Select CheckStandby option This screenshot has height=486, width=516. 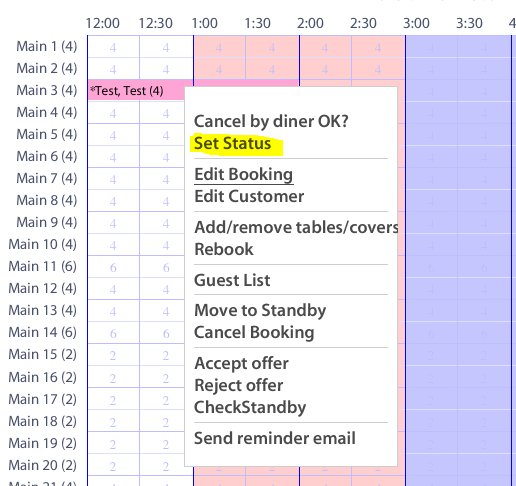click(250, 407)
